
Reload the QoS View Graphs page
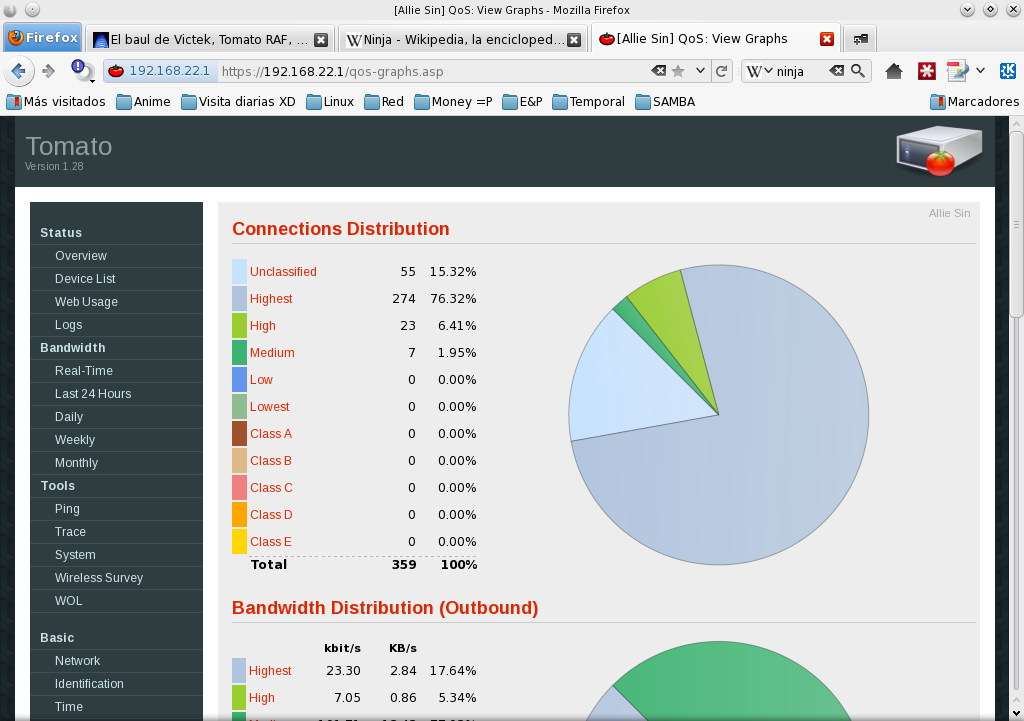click(x=721, y=72)
